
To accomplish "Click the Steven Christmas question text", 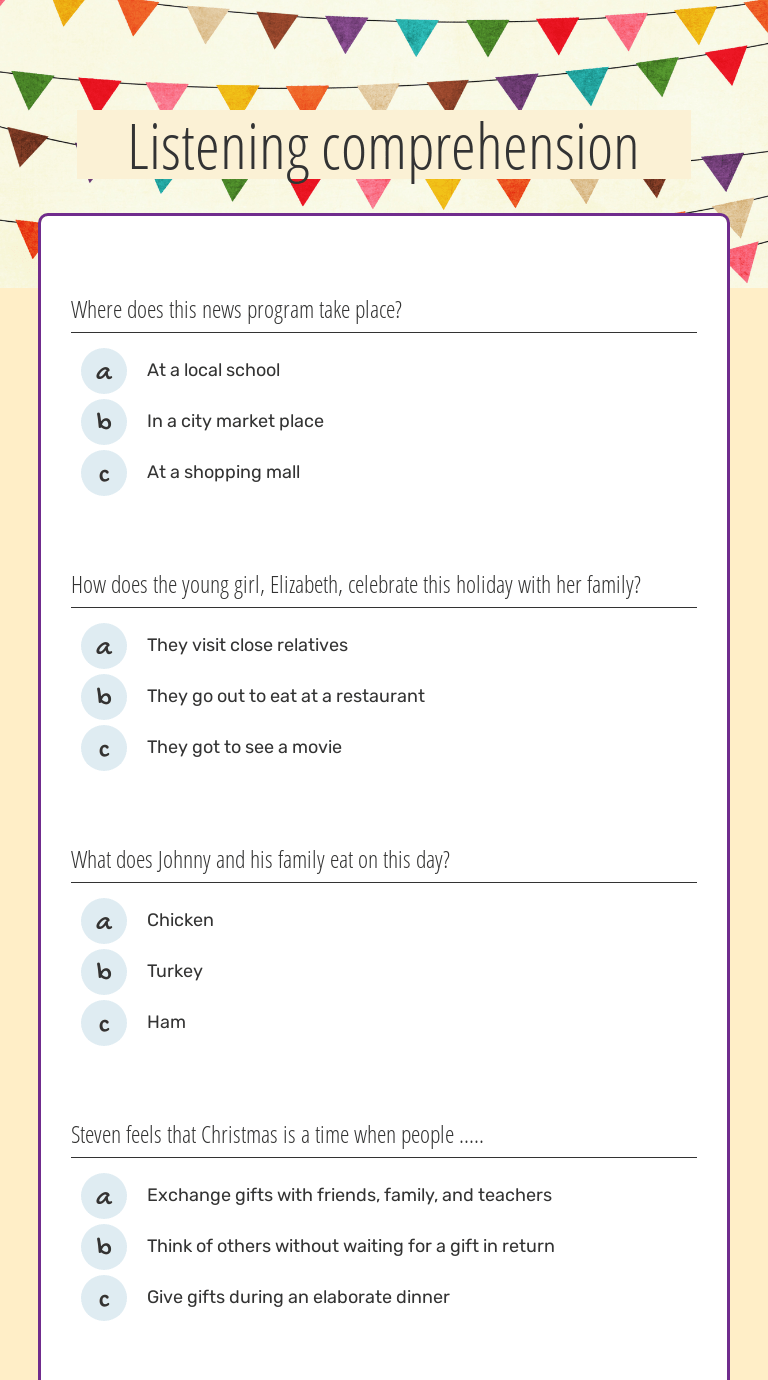I will (x=277, y=1135).
